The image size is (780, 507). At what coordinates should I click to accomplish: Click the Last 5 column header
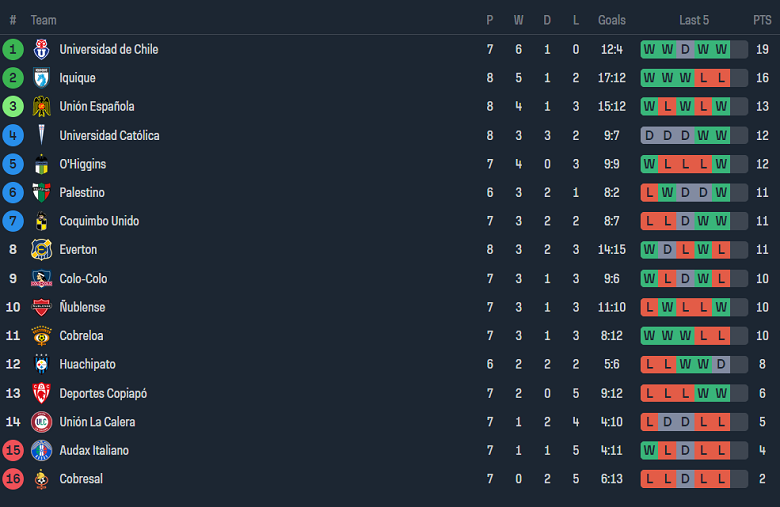(x=694, y=20)
